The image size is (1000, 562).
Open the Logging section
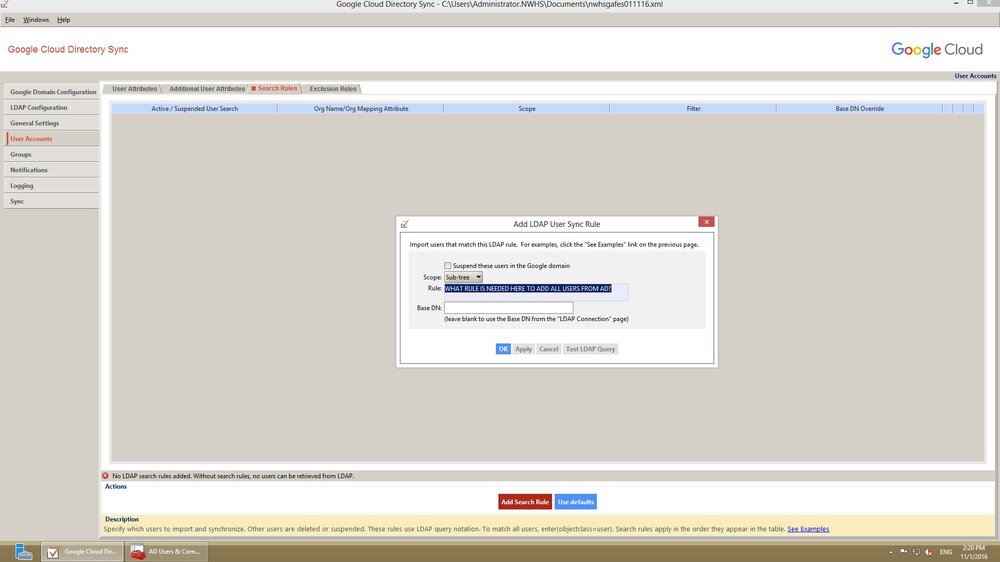click(52, 186)
